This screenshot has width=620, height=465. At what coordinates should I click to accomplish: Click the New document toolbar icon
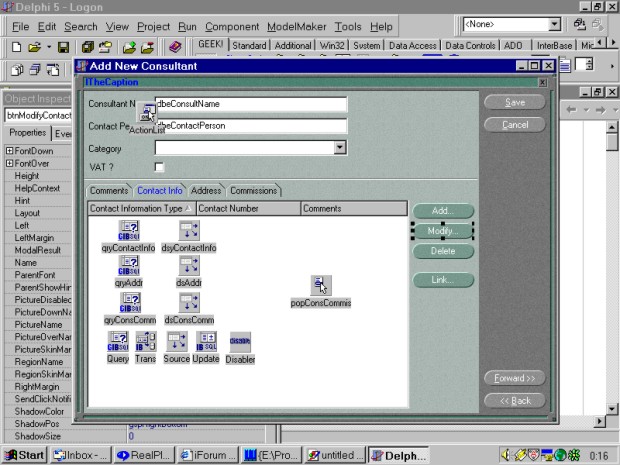click(16, 47)
